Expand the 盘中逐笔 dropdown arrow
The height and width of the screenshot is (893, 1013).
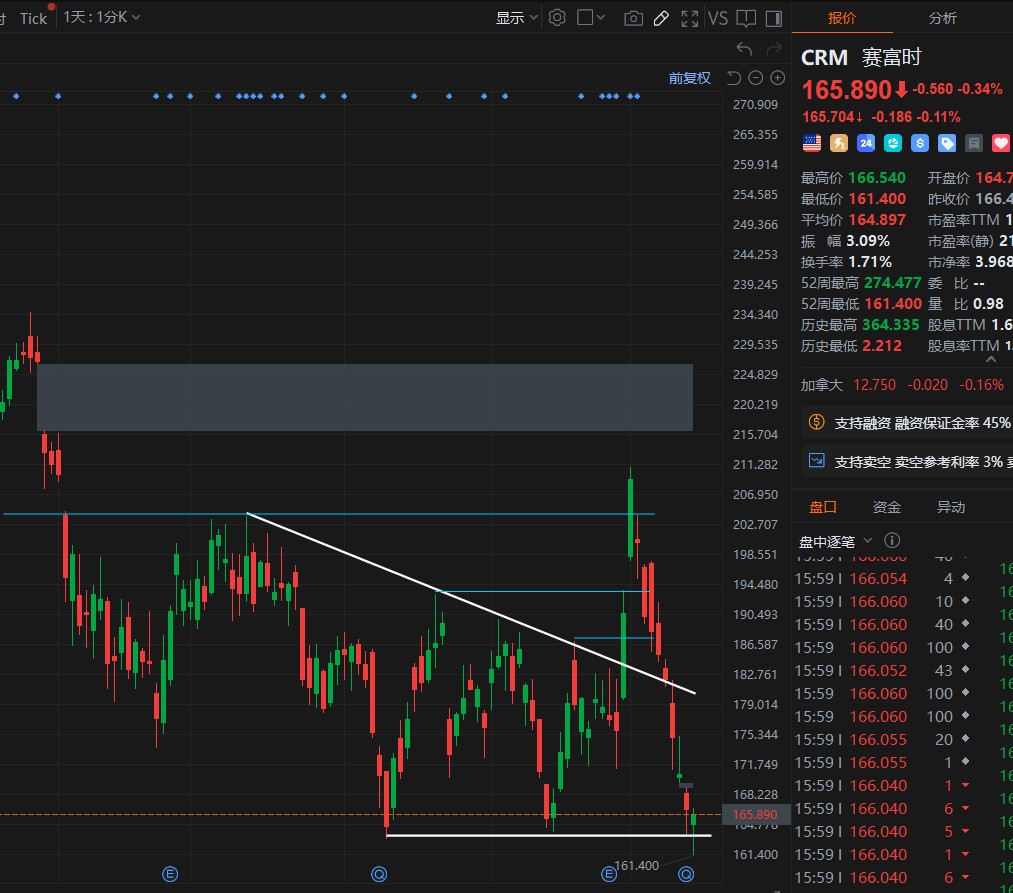[868, 540]
